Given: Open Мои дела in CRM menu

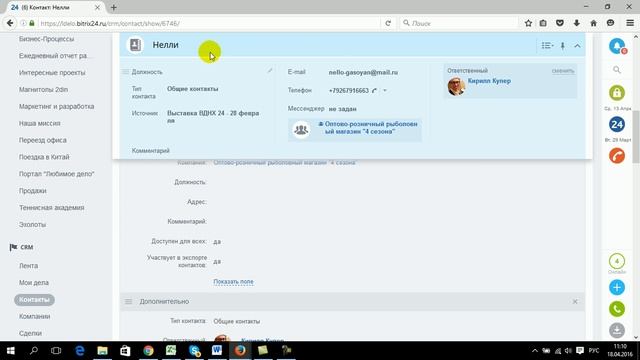Looking at the screenshot, I should [x=34, y=282].
